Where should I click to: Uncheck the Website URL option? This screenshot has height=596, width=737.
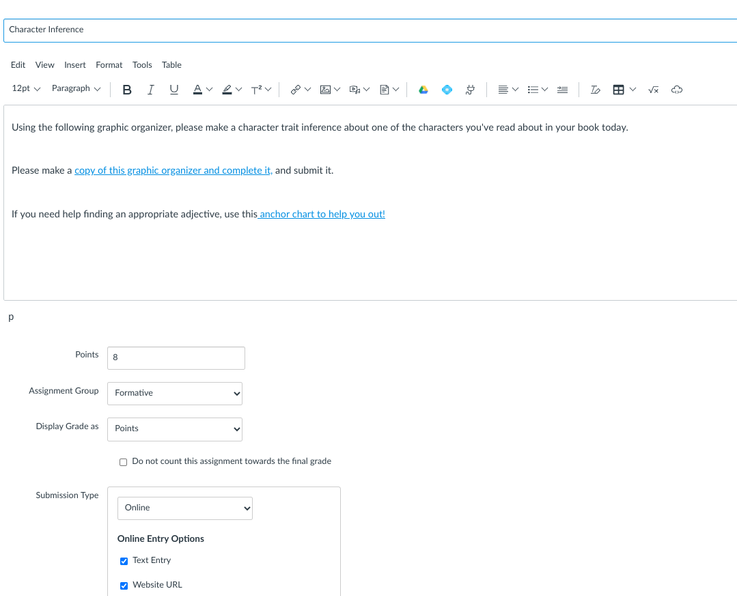pos(124,586)
